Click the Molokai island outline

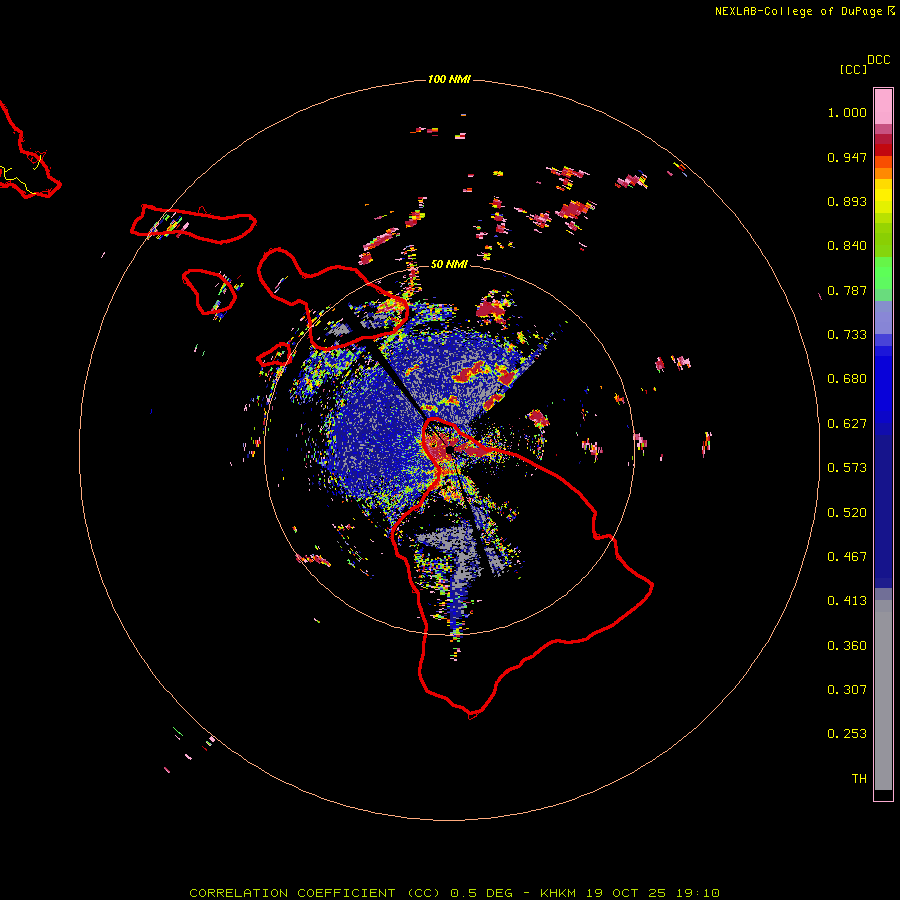coord(193,224)
